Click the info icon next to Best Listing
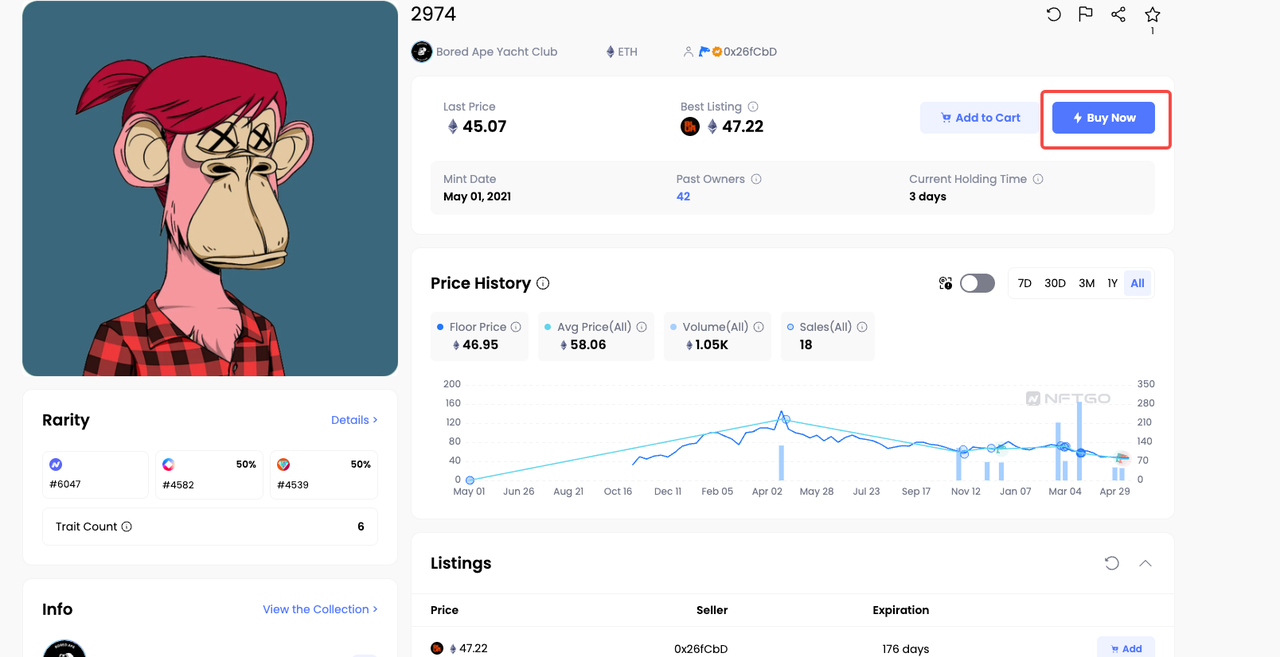Screen dimensions: 1280x657 (753, 107)
